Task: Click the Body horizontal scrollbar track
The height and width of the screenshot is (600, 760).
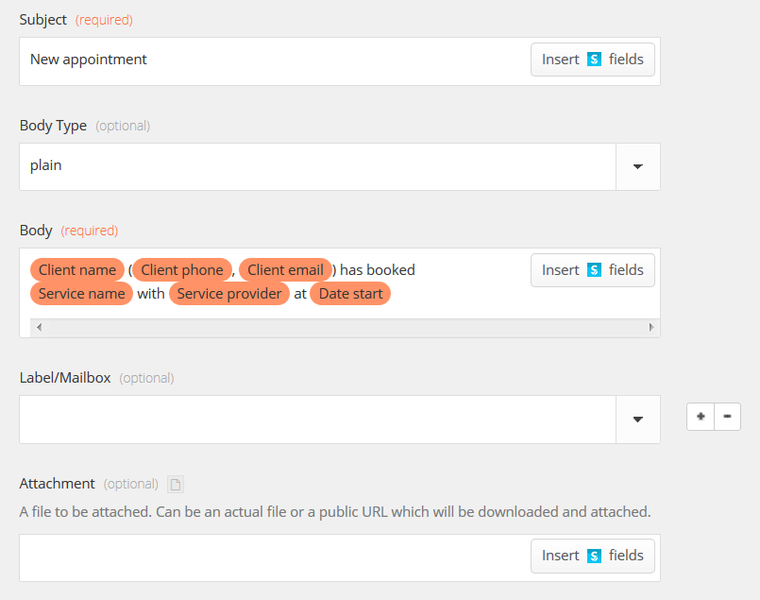Action: [x=340, y=328]
